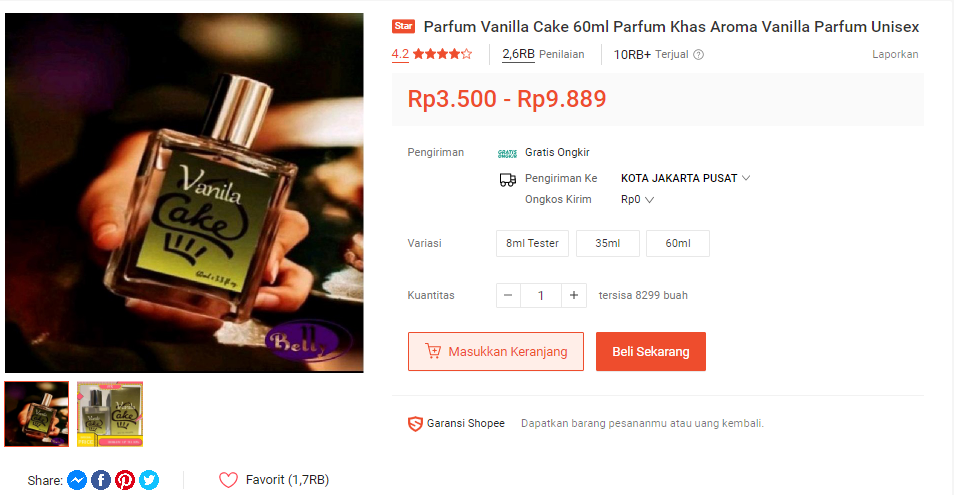Click the Garansi Shopee shield icon
This screenshot has width=954, height=495.
[415, 423]
